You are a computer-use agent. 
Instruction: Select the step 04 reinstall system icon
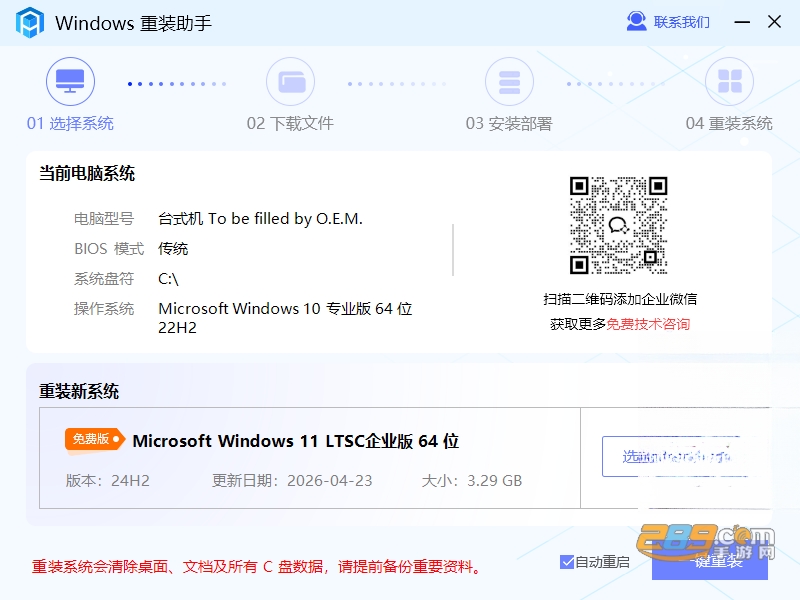pos(729,82)
